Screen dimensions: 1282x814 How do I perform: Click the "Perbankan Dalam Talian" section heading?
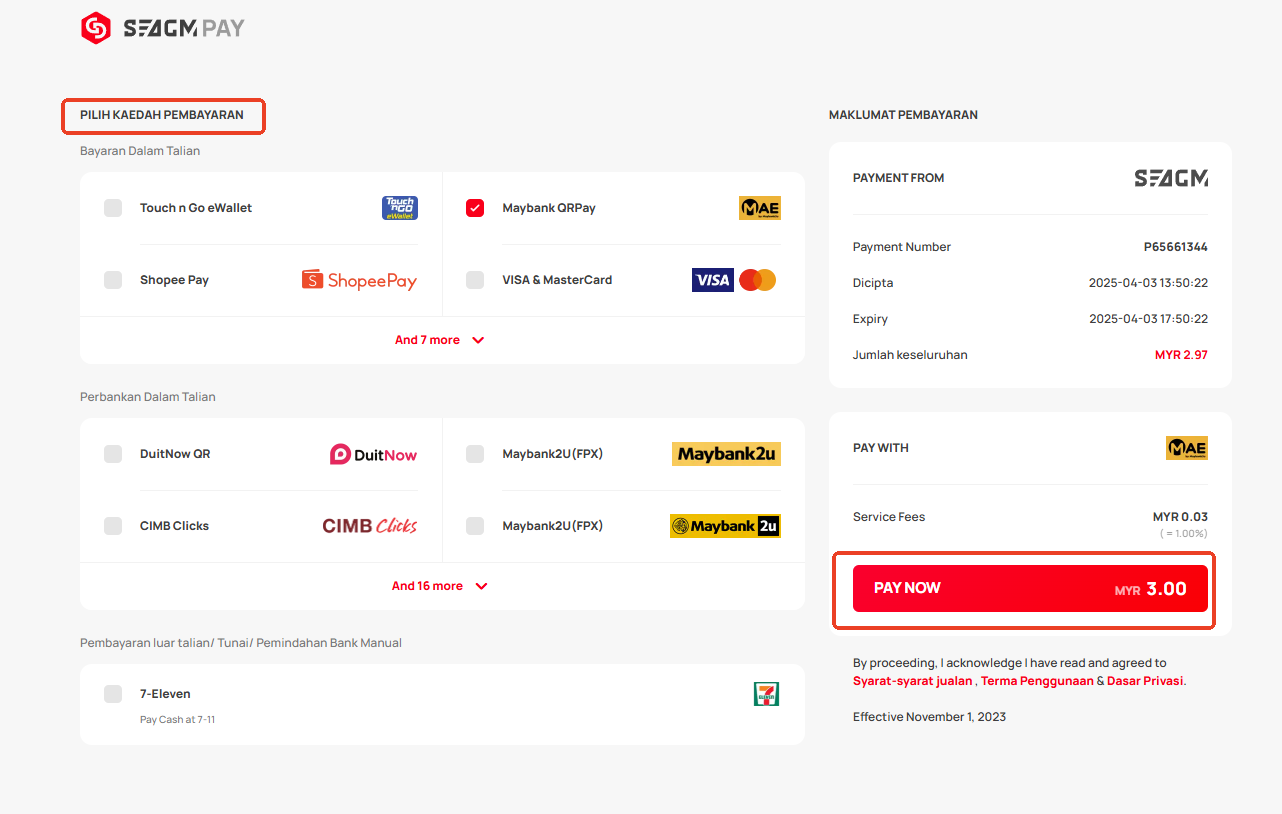(148, 397)
